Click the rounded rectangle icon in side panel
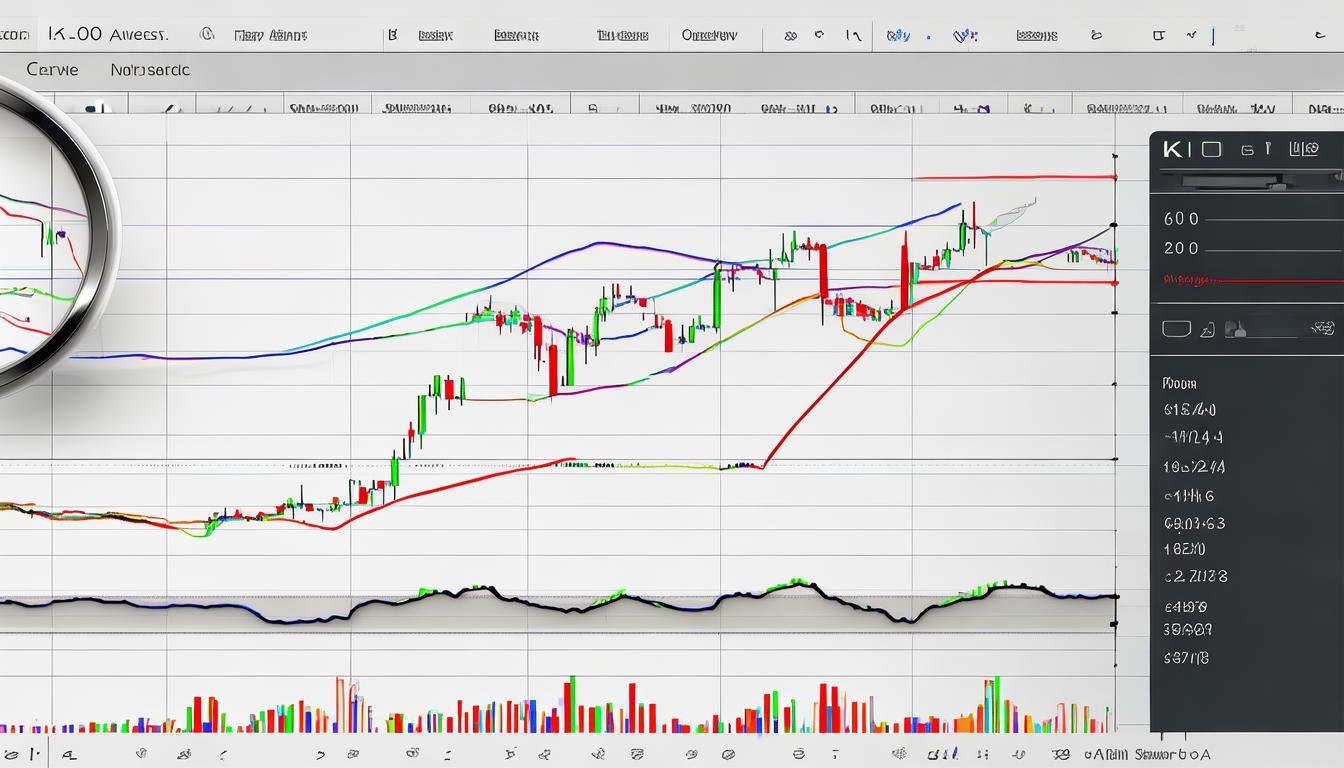The image size is (1344, 768). [1176, 328]
